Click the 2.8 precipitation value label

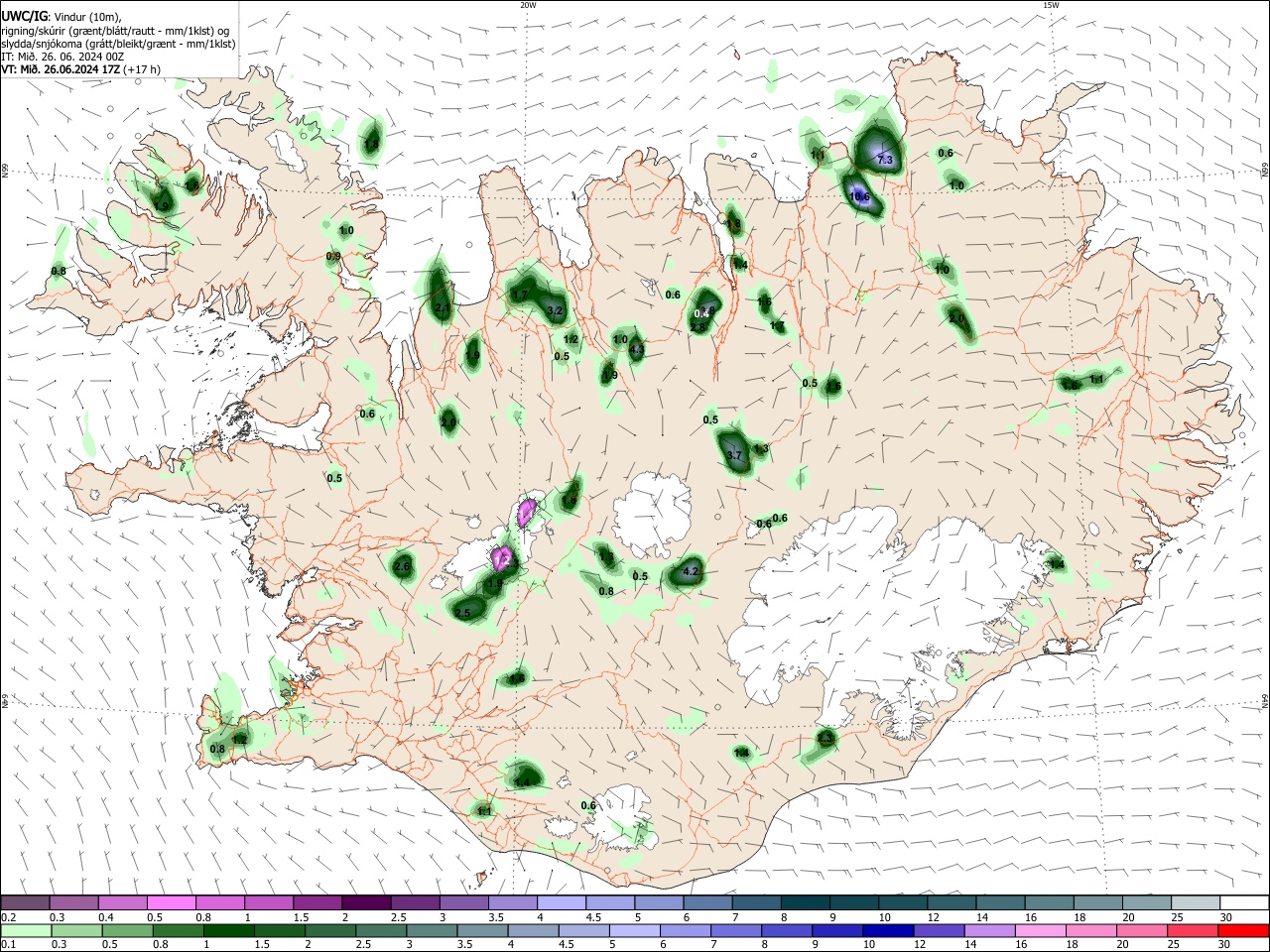(698, 326)
